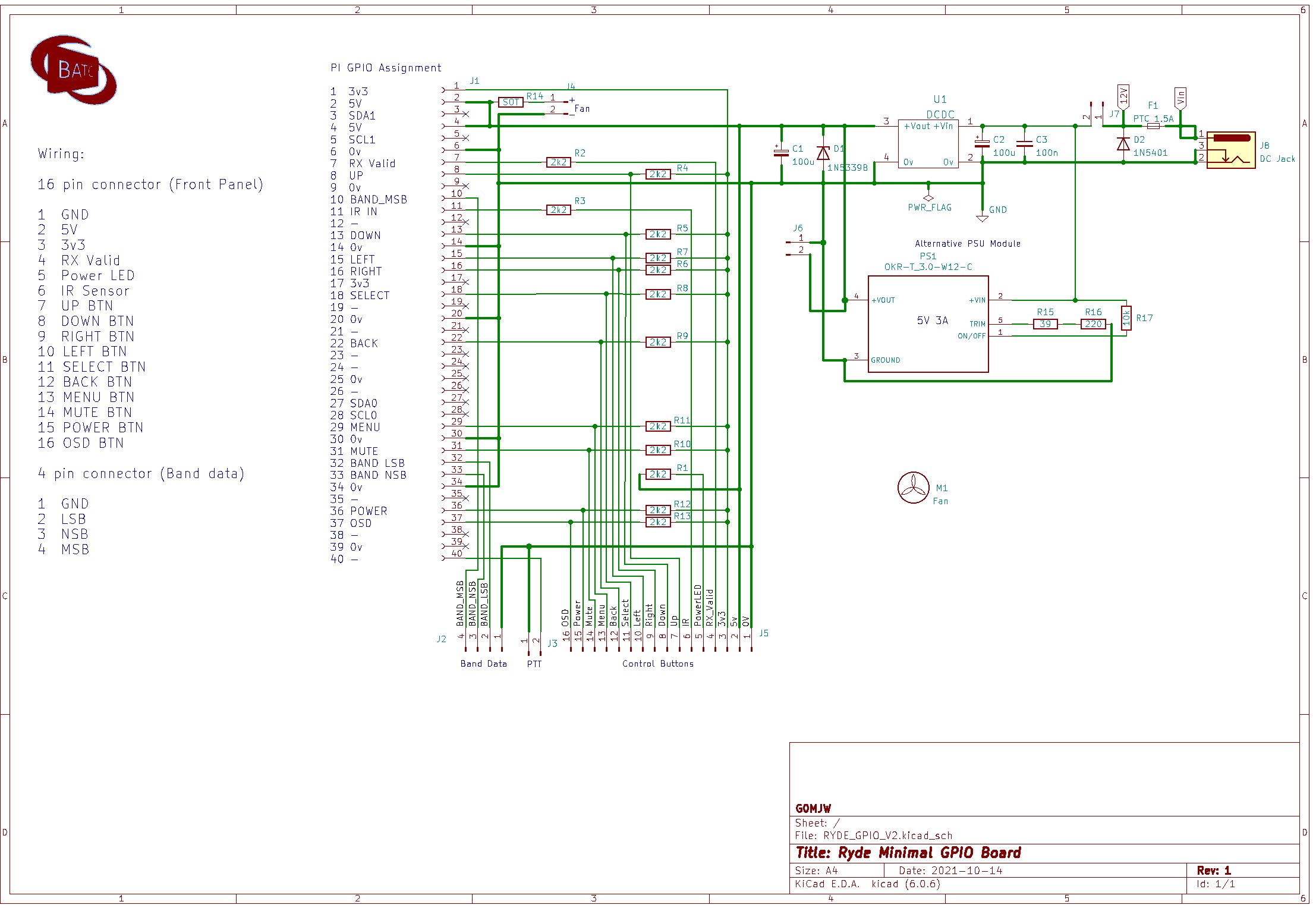Click the '6 IR Sensor' wiring entry

83,291
